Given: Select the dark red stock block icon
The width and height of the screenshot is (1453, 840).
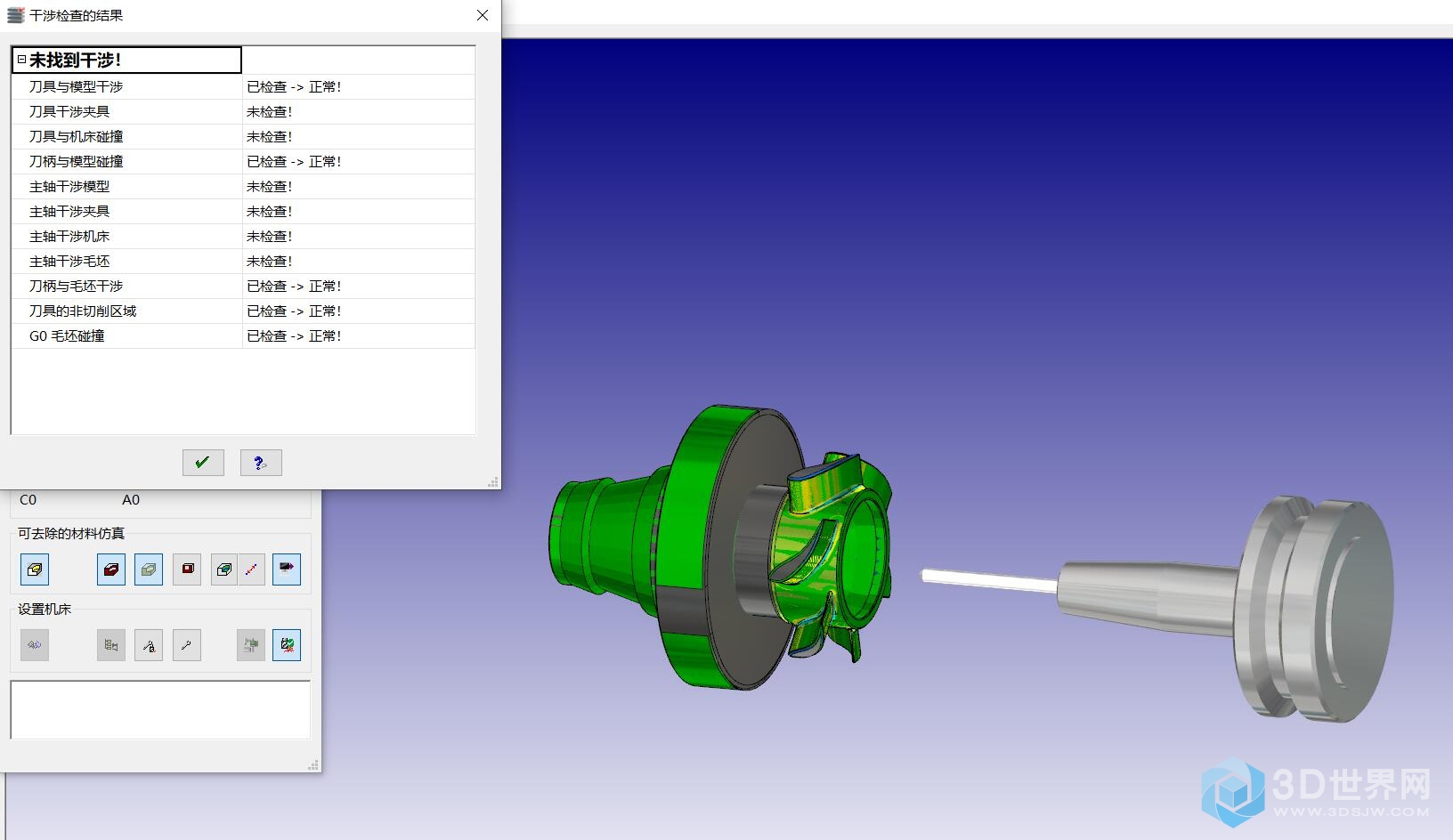Looking at the screenshot, I should (x=111, y=569).
